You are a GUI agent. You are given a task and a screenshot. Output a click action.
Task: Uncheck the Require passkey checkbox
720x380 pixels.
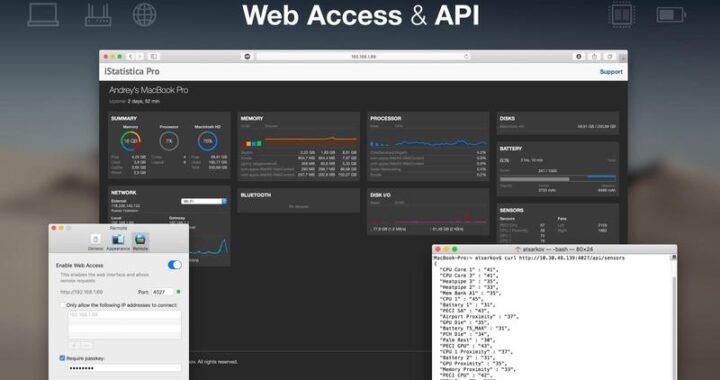tap(62, 358)
